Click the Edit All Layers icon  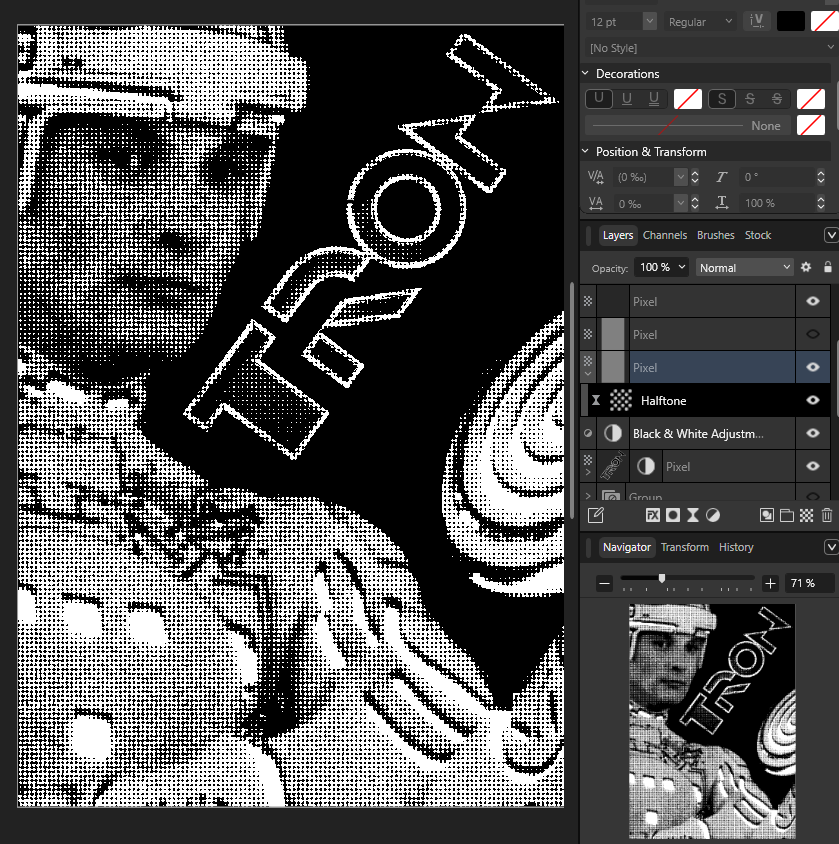(596, 515)
